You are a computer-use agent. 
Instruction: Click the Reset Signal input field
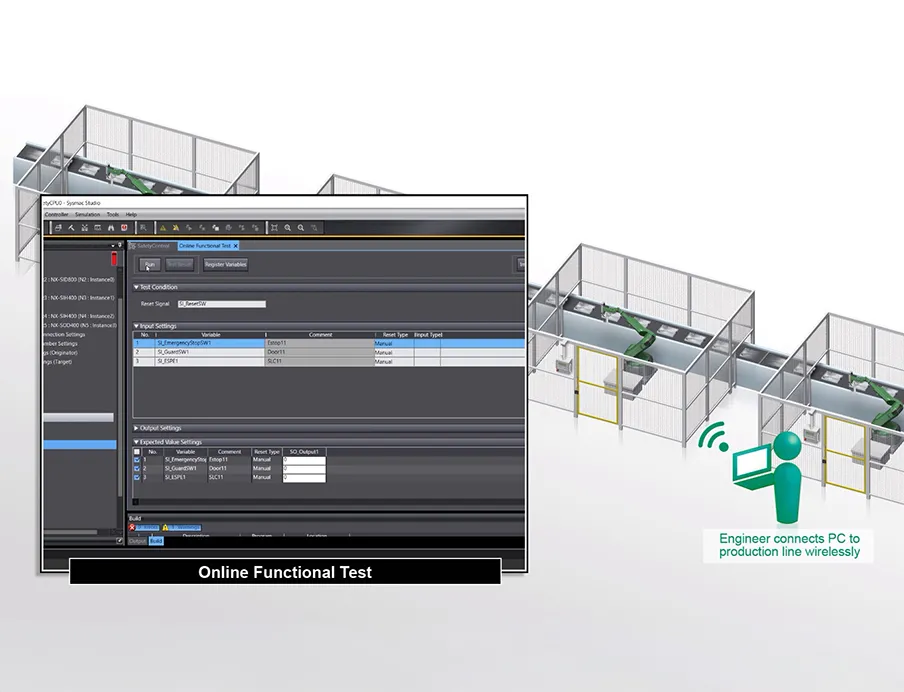pyautogui.click(x=221, y=303)
